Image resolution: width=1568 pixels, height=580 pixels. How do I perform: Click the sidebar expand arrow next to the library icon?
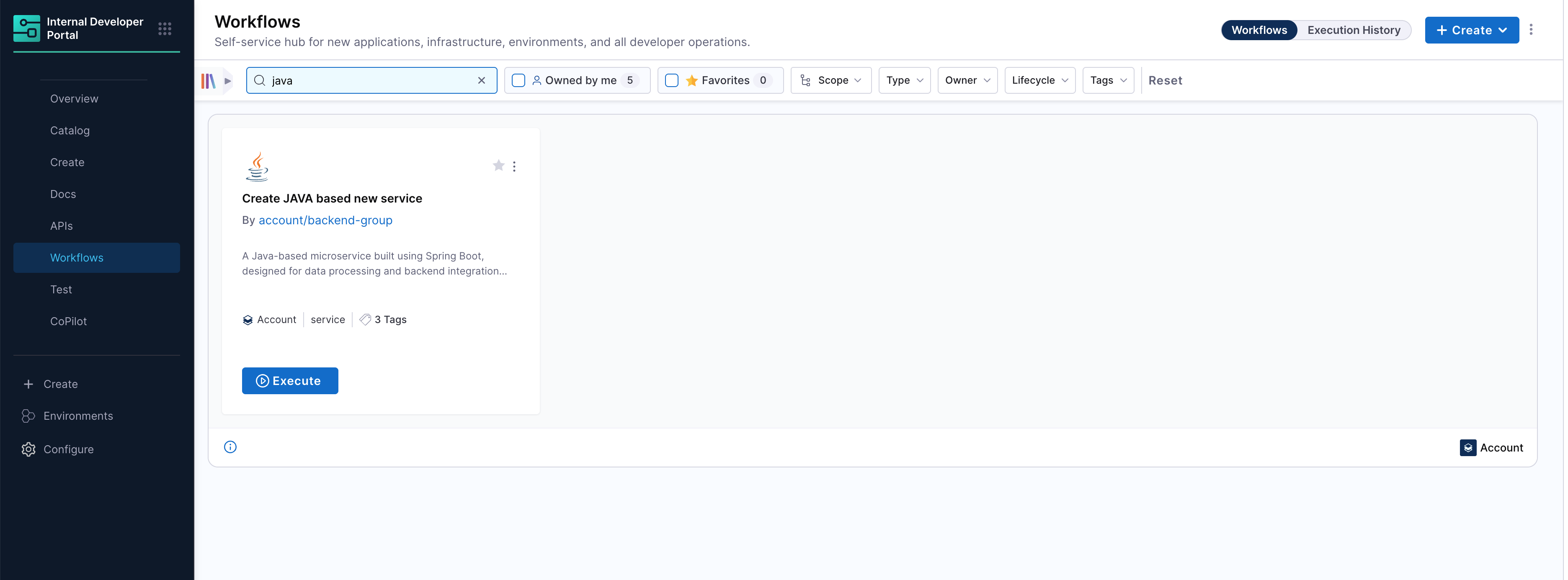coord(228,80)
